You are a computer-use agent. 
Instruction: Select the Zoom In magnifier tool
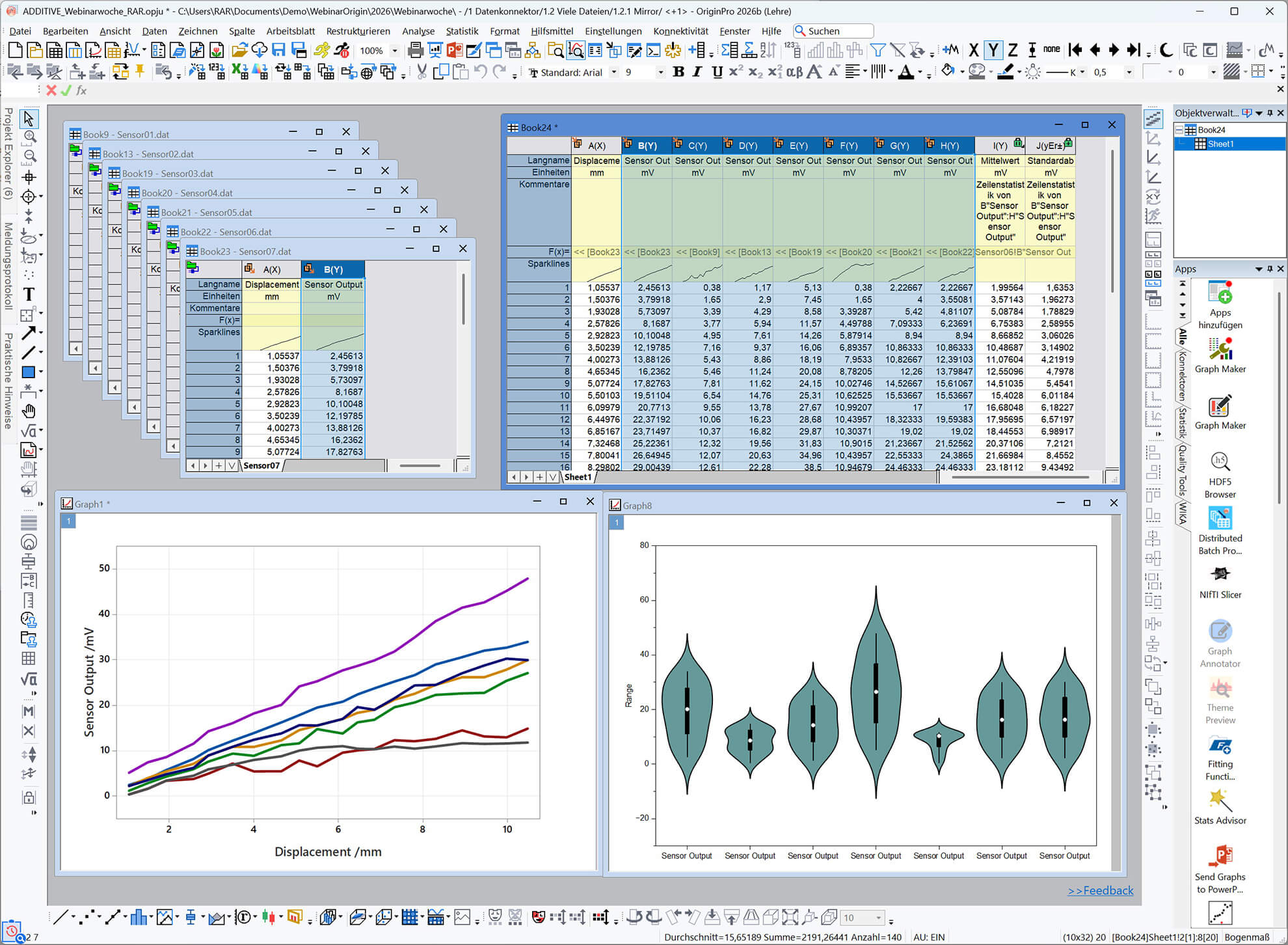[29, 137]
